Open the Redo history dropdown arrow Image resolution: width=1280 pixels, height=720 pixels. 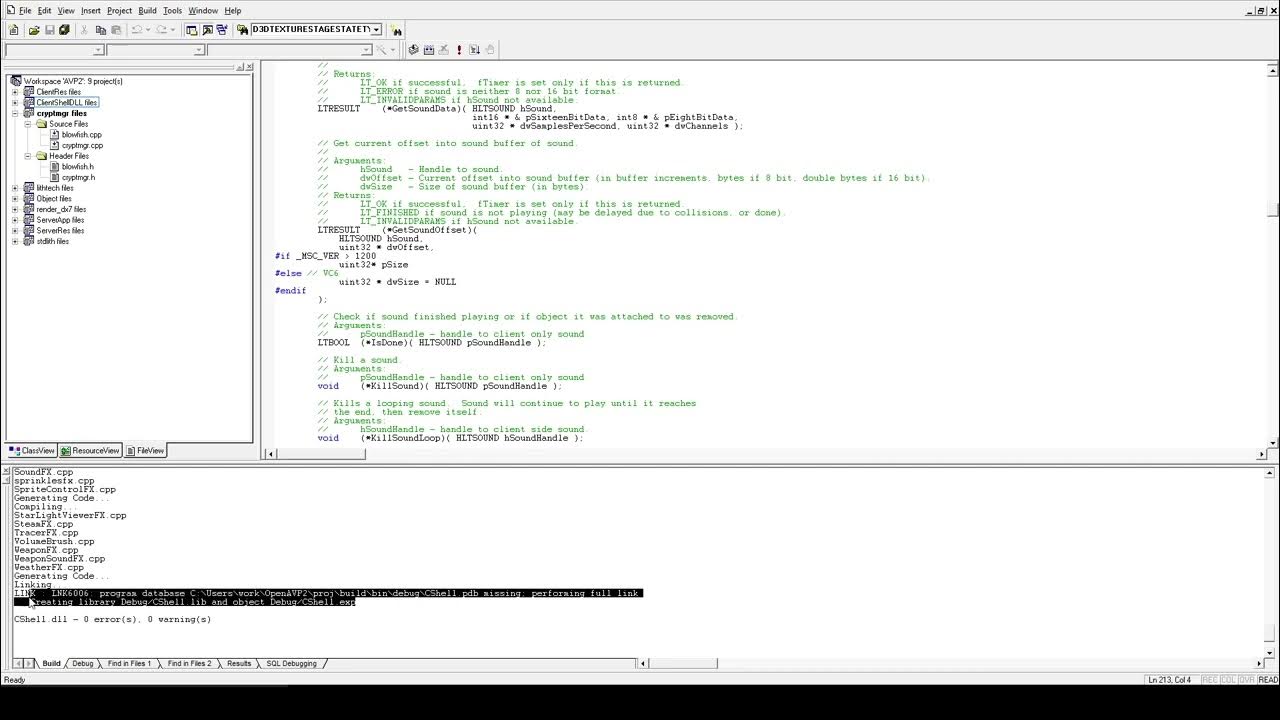point(172,30)
